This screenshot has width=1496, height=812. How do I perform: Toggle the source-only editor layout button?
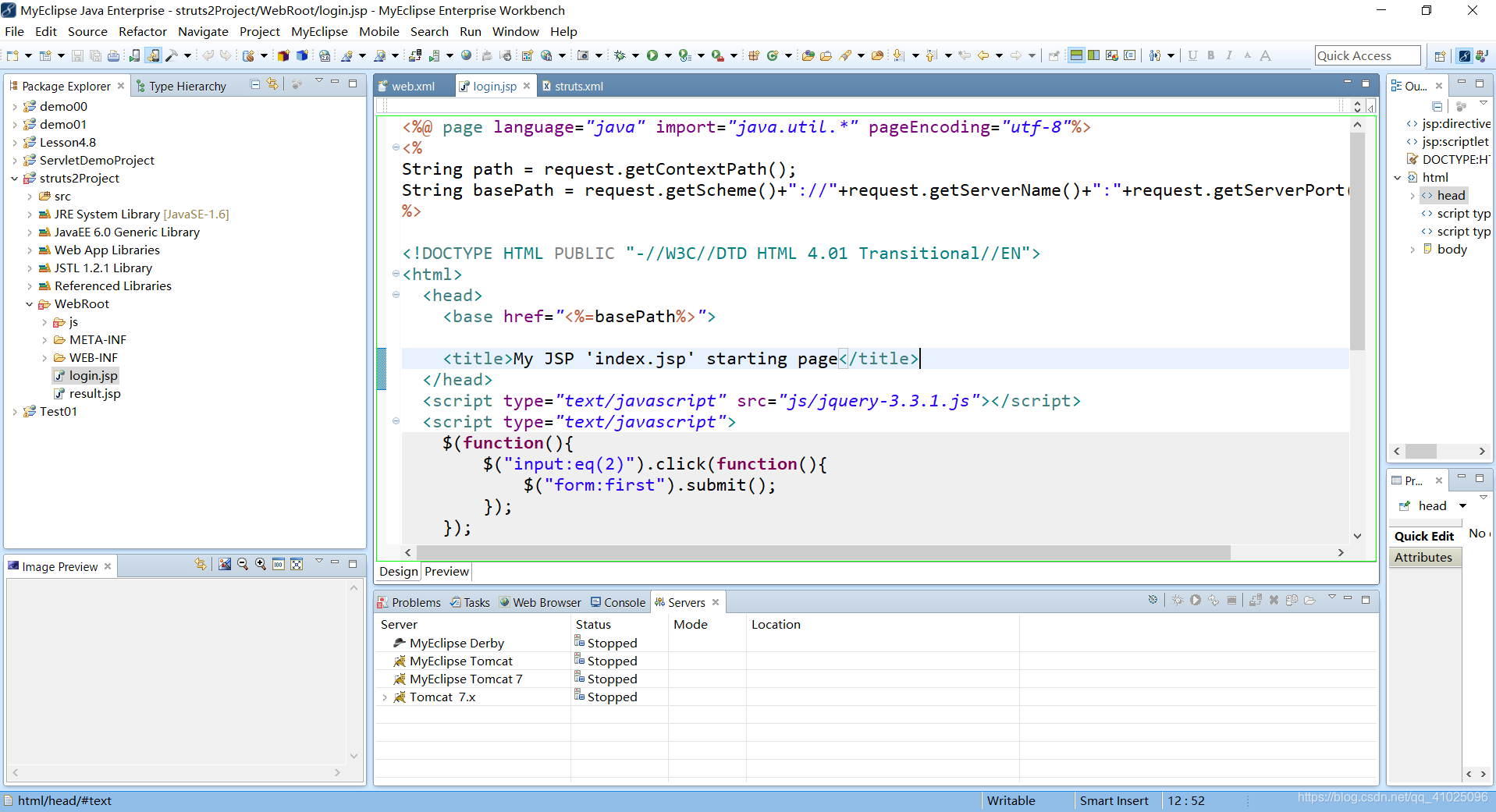pyautogui.click(x=1129, y=55)
